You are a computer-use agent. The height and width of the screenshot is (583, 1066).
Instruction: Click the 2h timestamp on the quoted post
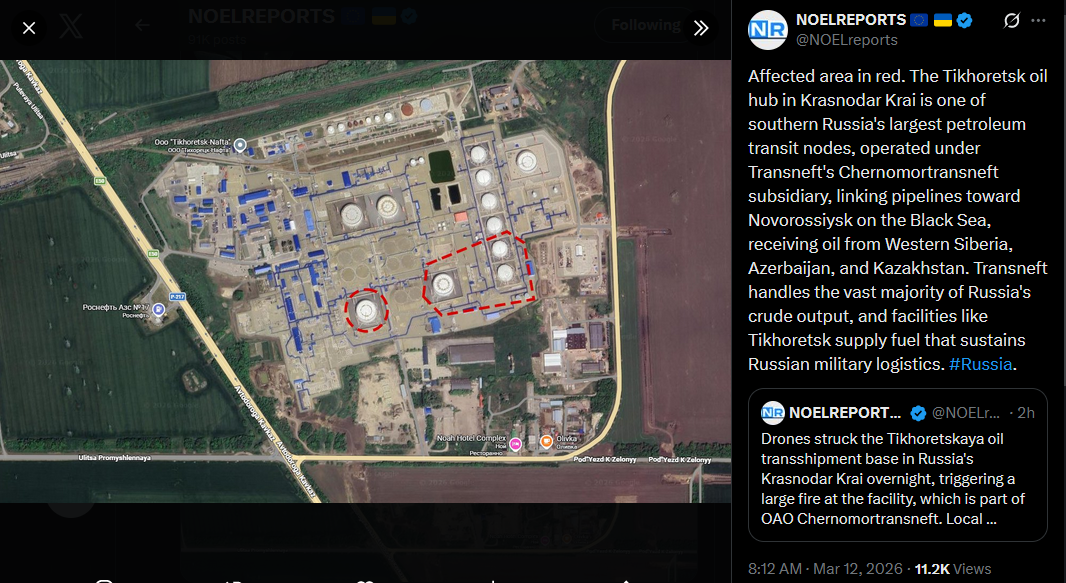tap(1025, 412)
